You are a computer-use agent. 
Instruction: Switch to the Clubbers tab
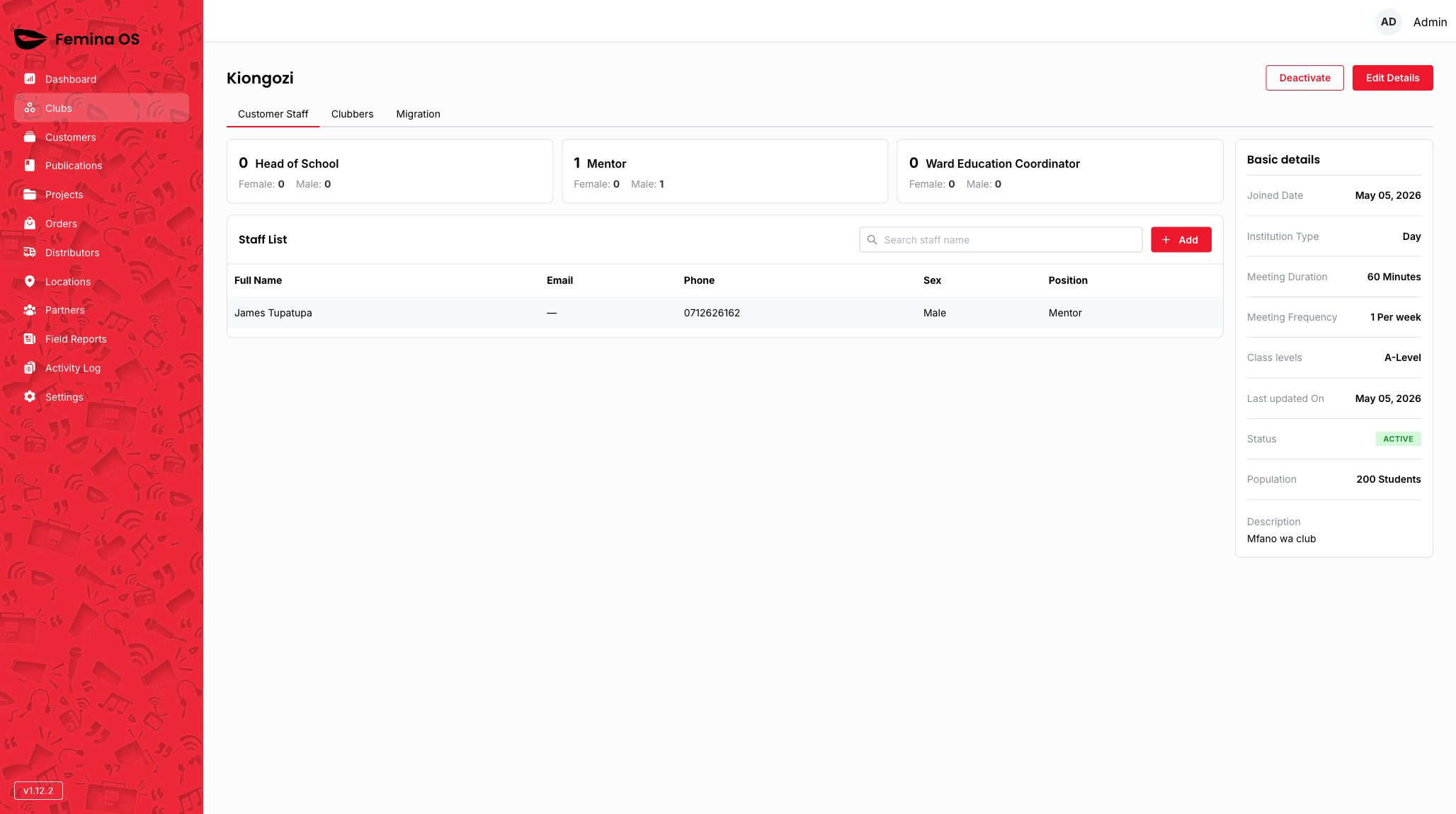pos(352,114)
